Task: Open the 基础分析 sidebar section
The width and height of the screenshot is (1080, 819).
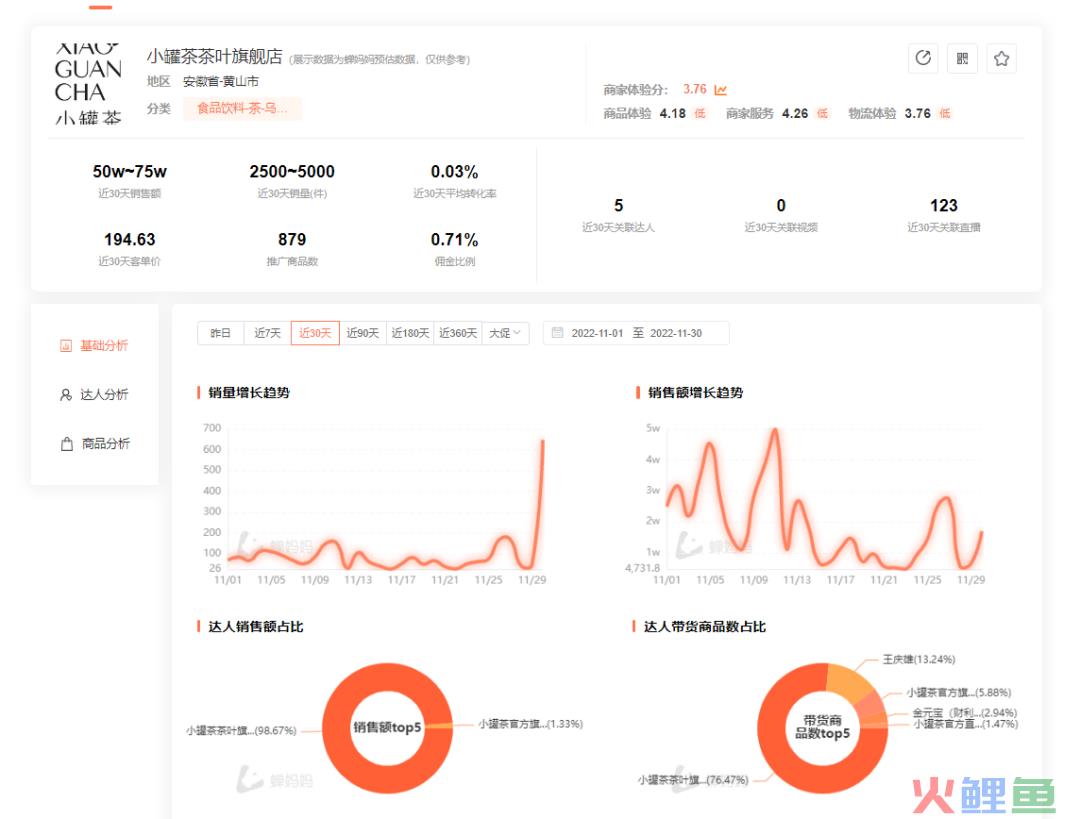Action: [x=94, y=345]
